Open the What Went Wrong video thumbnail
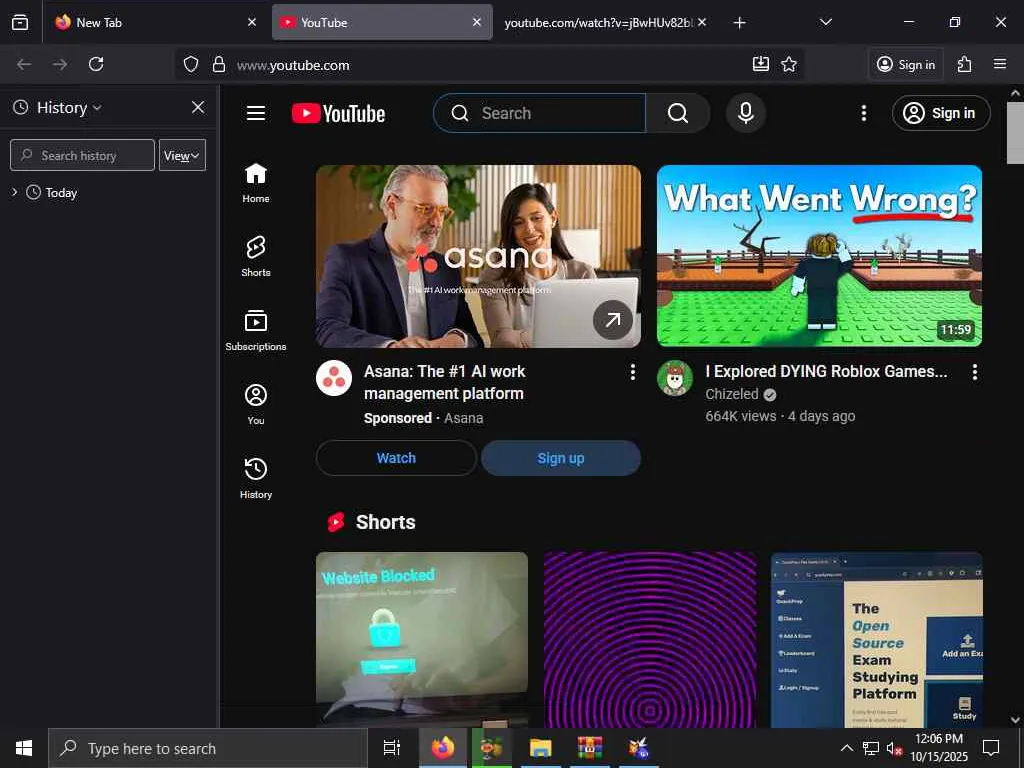The width and height of the screenshot is (1024, 768). click(x=820, y=256)
